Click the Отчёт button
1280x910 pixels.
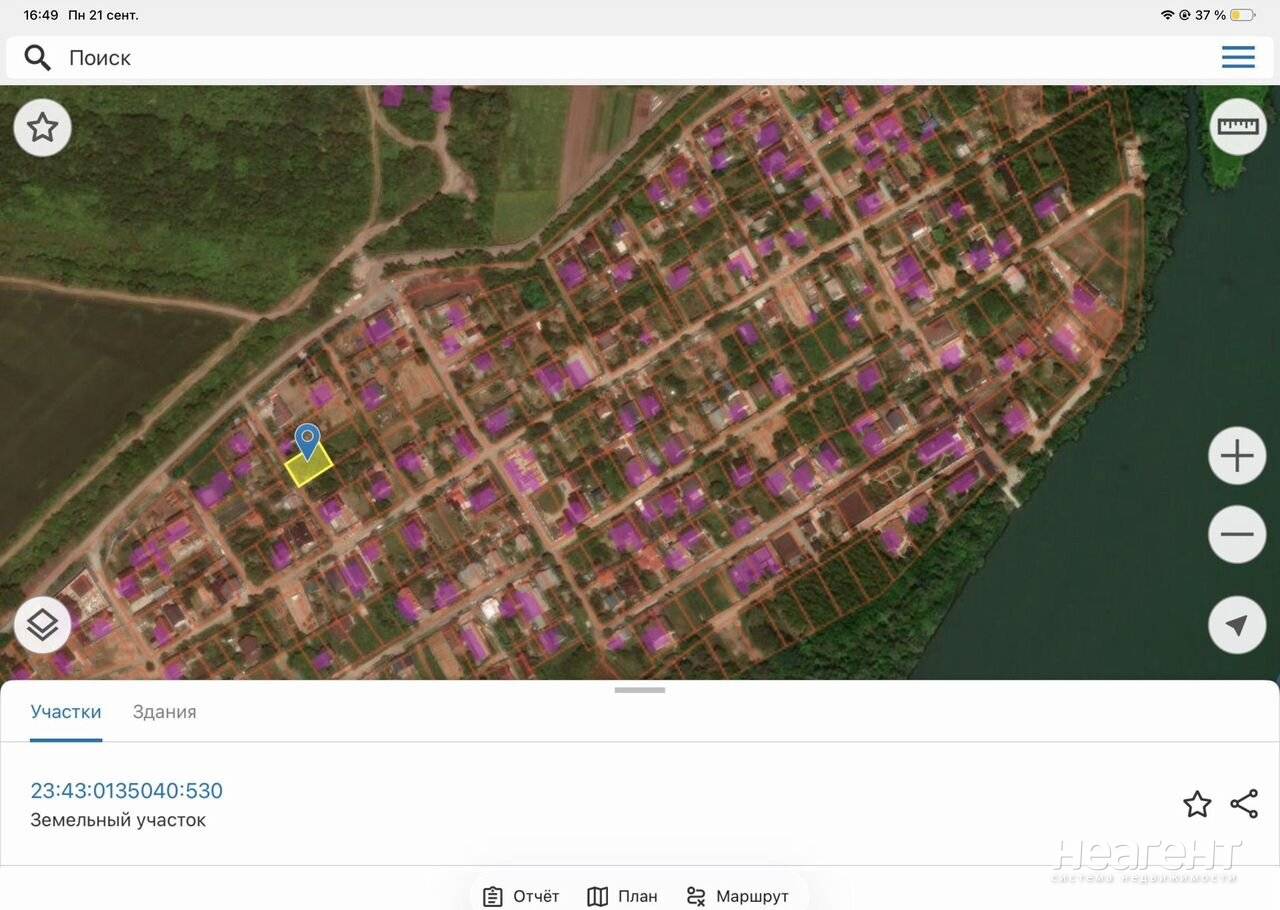521,896
